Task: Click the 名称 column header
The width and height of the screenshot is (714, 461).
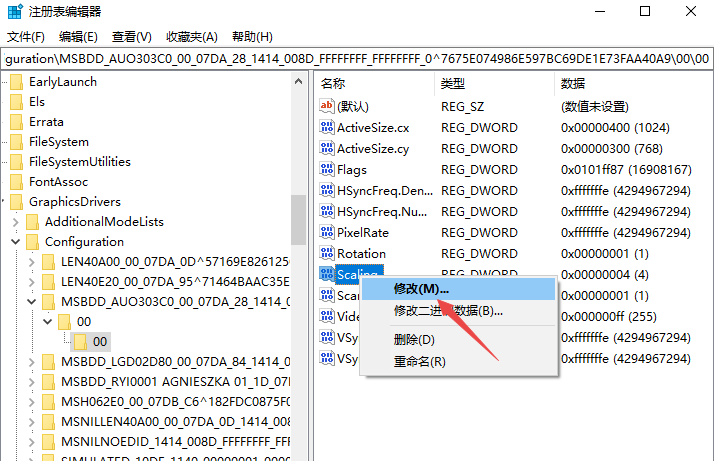Action: click(x=333, y=83)
